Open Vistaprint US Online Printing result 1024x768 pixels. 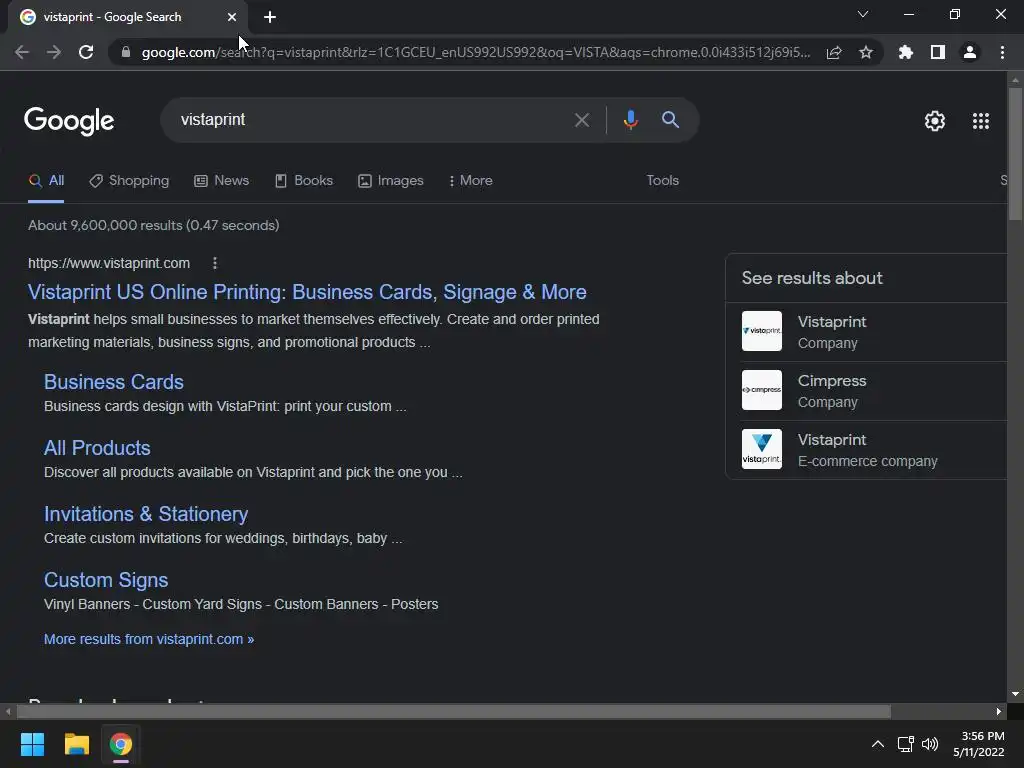307,292
